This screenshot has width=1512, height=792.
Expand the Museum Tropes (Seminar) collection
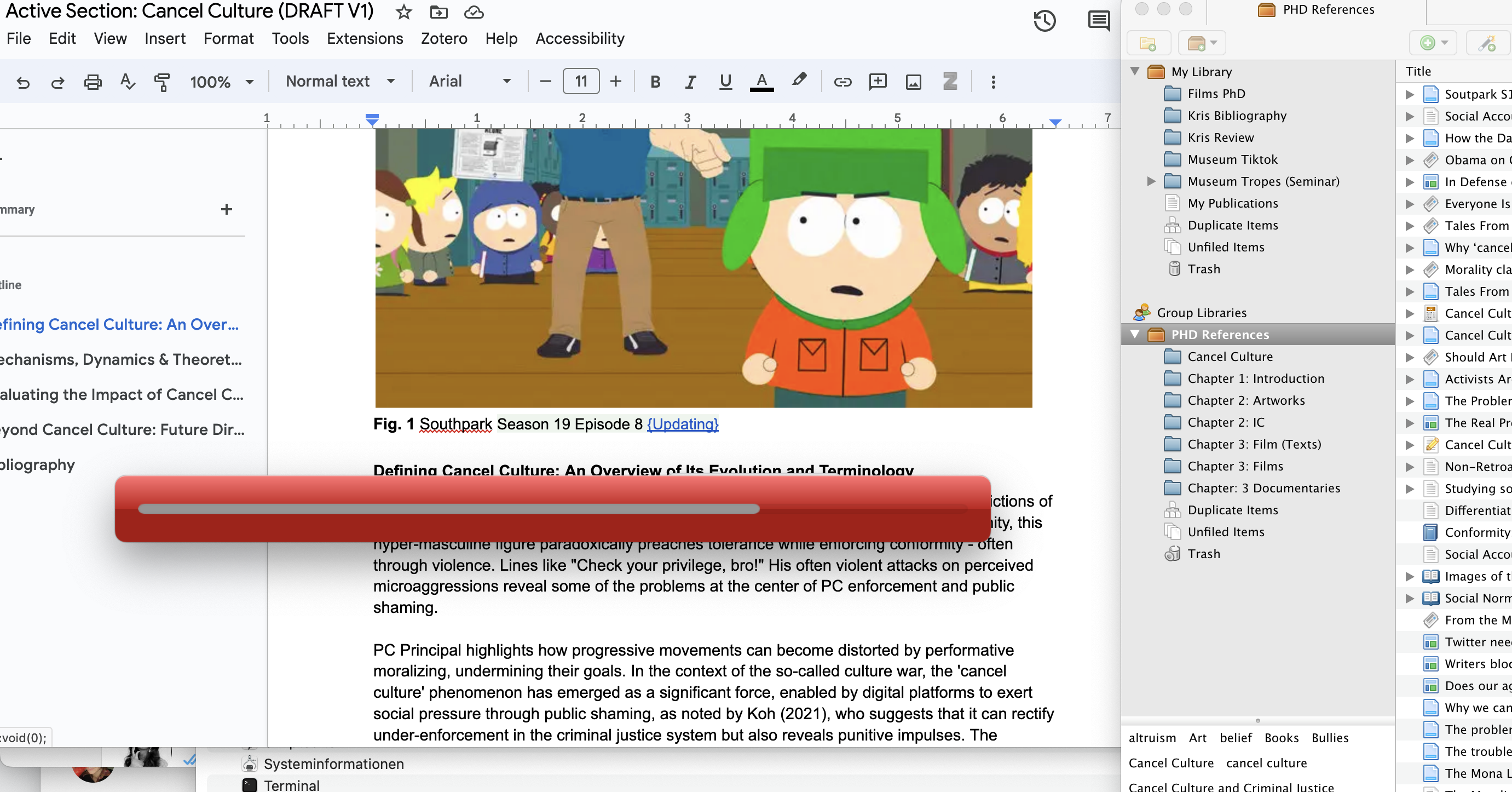pyautogui.click(x=1151, y=181)
